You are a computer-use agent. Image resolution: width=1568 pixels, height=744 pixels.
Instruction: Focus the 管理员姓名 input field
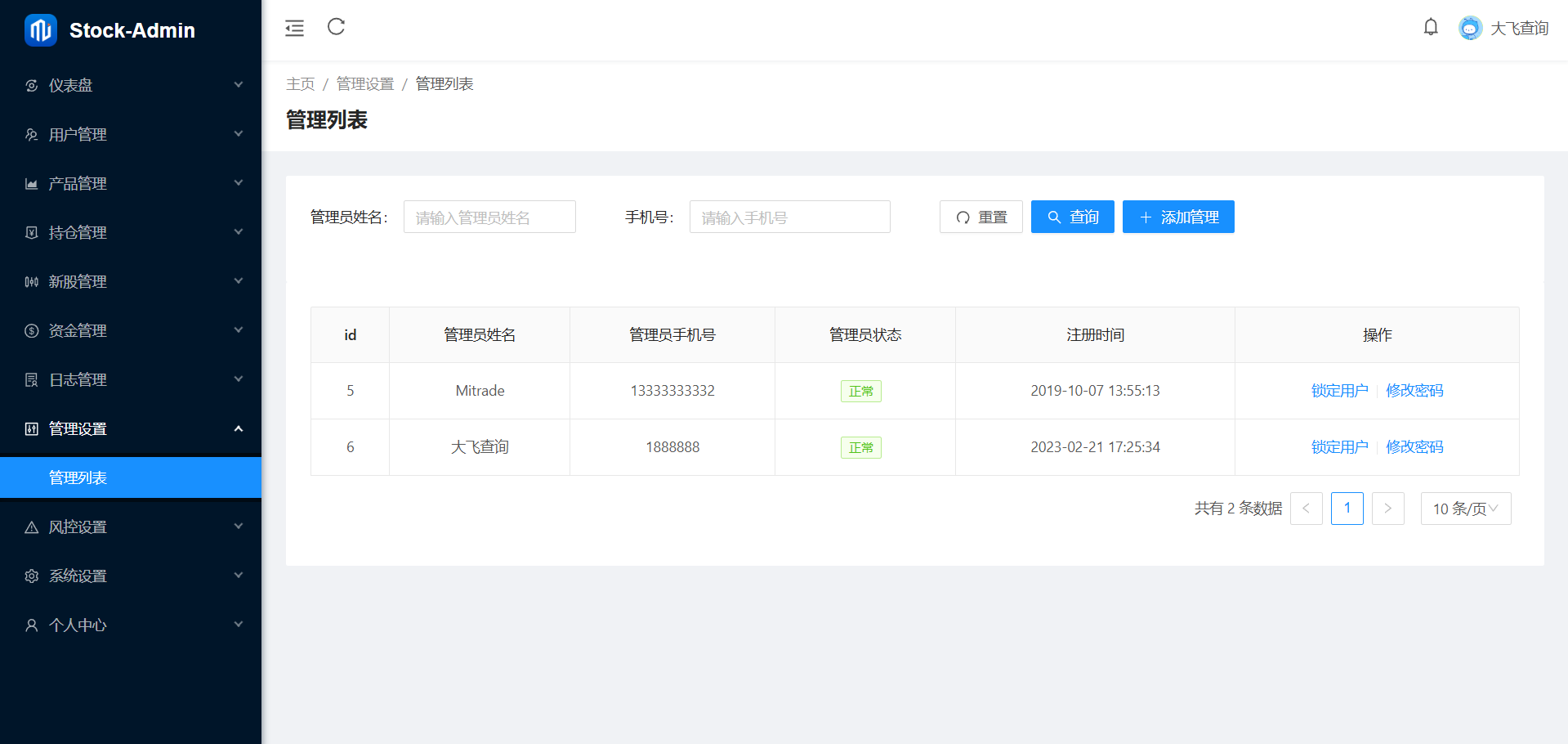tap(489, 217)
